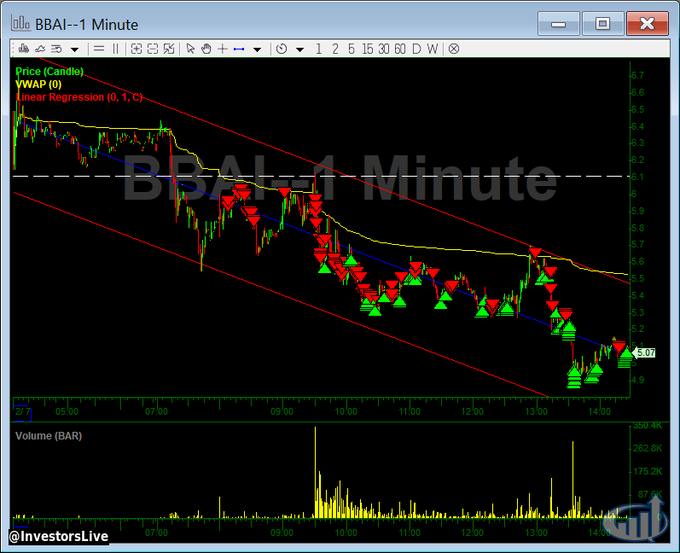
Task: Click the Volume (BAR) label
Action: tap(49, 436)
